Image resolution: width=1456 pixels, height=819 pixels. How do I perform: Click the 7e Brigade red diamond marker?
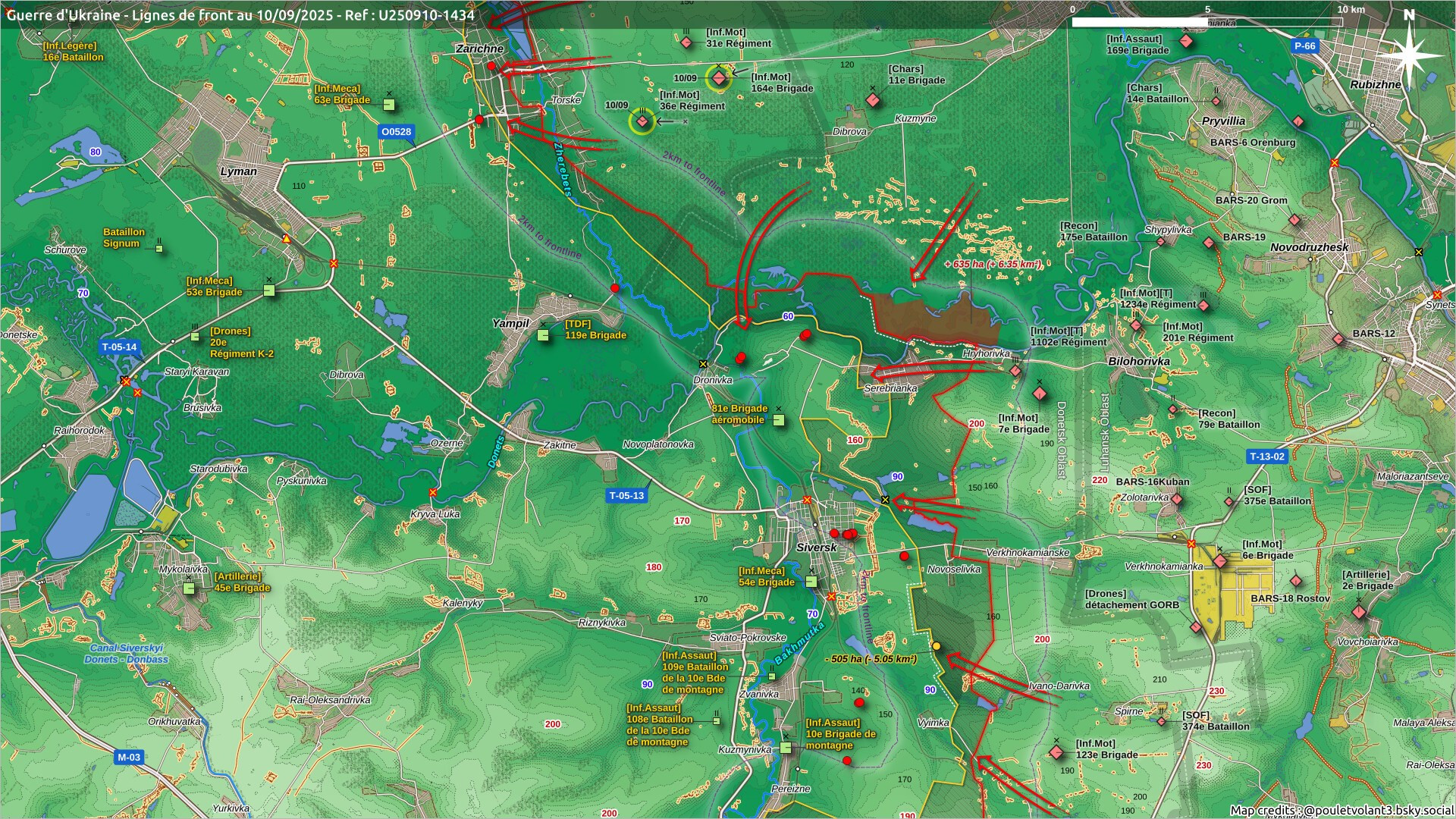tap(1040, 394)
